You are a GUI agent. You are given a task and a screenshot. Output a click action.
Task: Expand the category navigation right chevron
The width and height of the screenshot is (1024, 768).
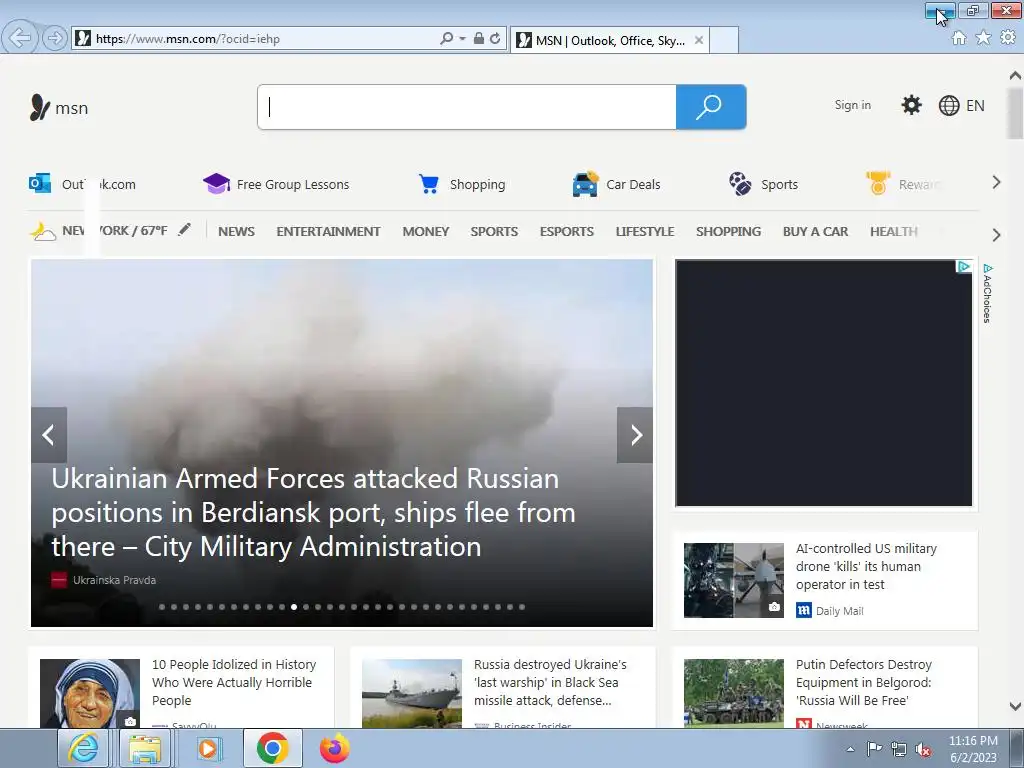pyautogui.click(x=996, y=234)
